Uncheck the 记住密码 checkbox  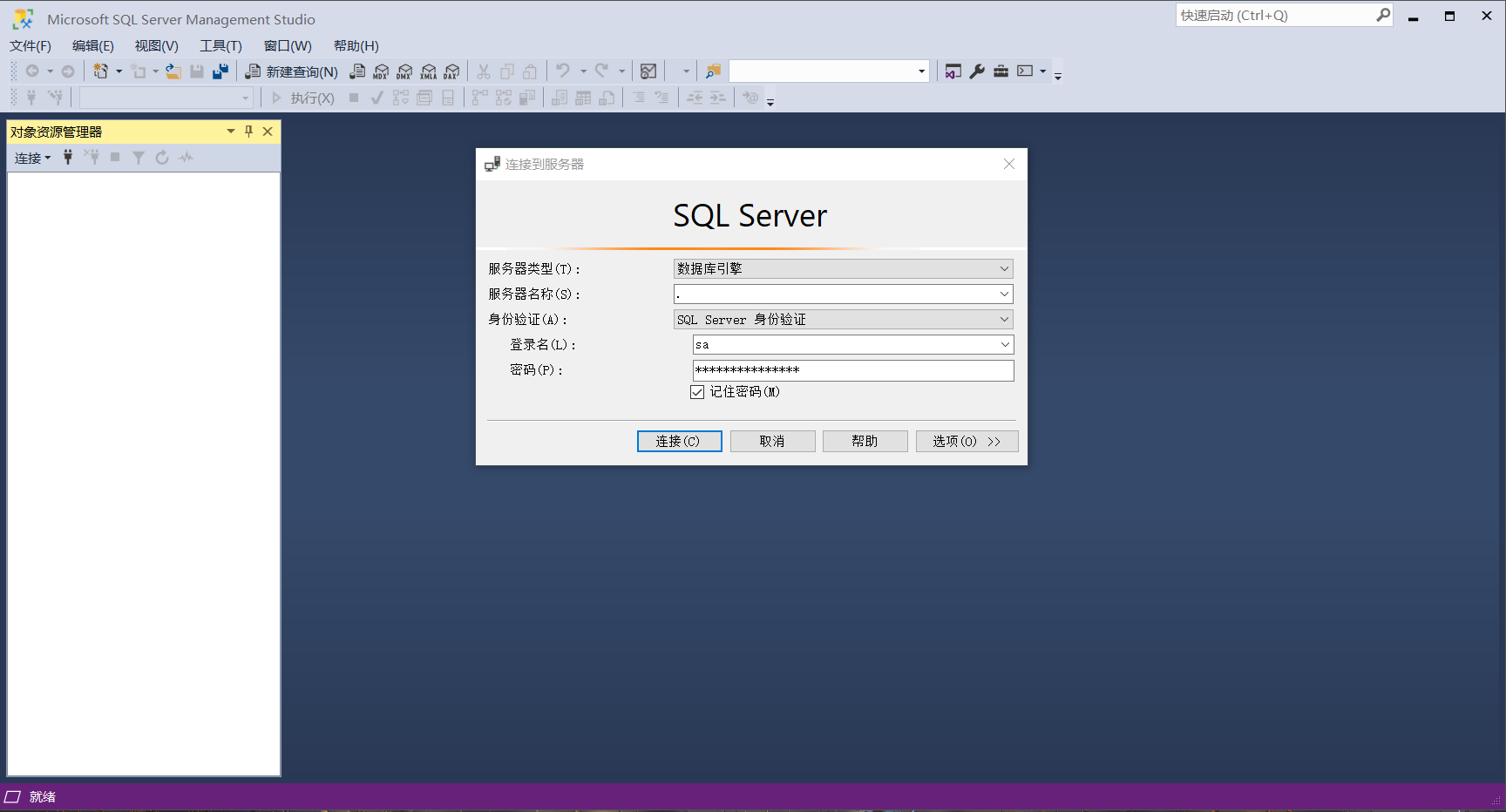pyautogui.click(x=696, y=391)
